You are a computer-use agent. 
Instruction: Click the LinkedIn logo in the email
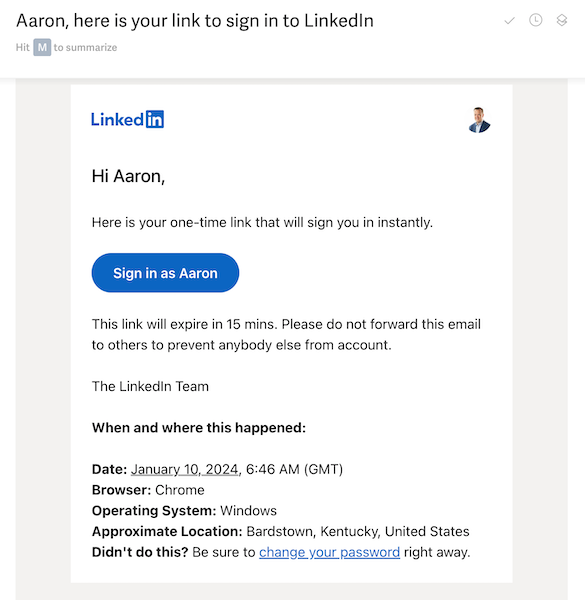point(127,119)
